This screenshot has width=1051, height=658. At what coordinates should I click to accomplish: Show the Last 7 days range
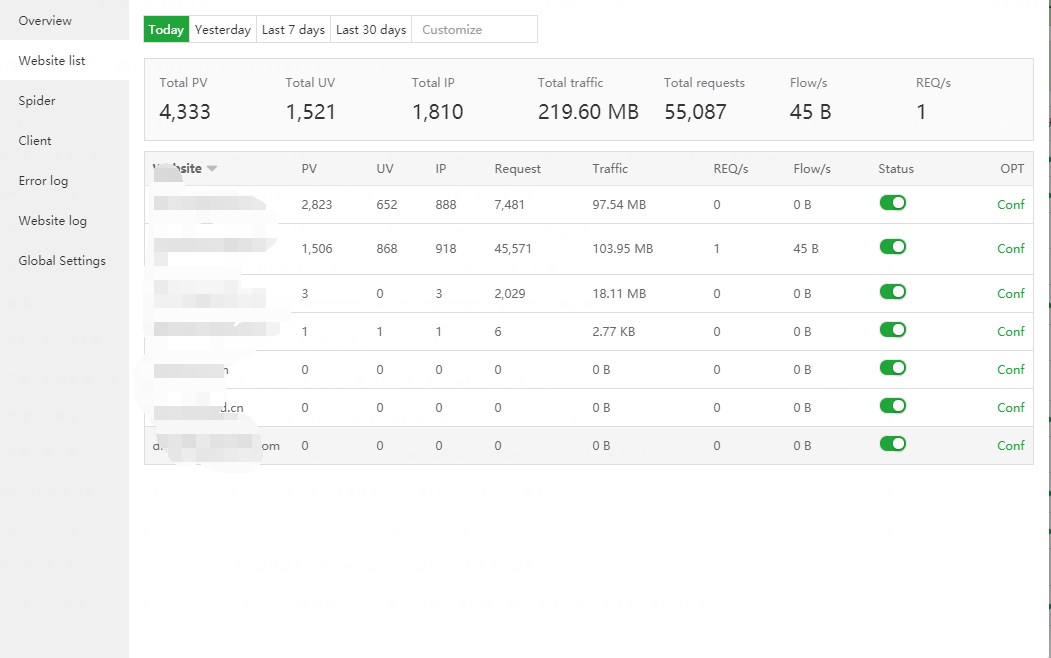(x=293, y=29)
